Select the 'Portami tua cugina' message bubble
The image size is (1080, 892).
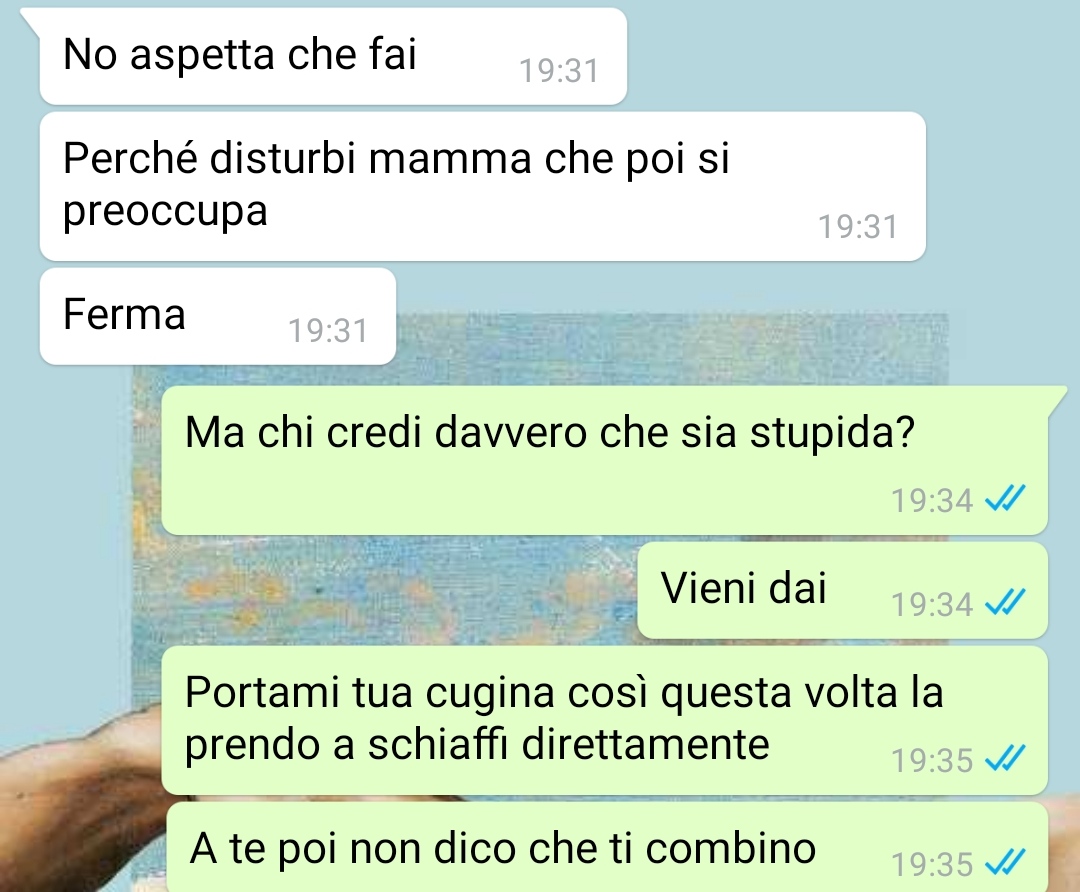[x=605, y=720]
